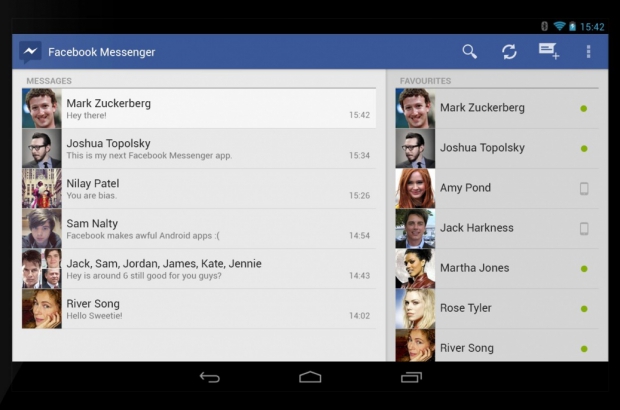Viewport: 620px width, 410px height.
Task: Open Nilay Patel's avatar thumbnail
Action: [x=42, y=189]
